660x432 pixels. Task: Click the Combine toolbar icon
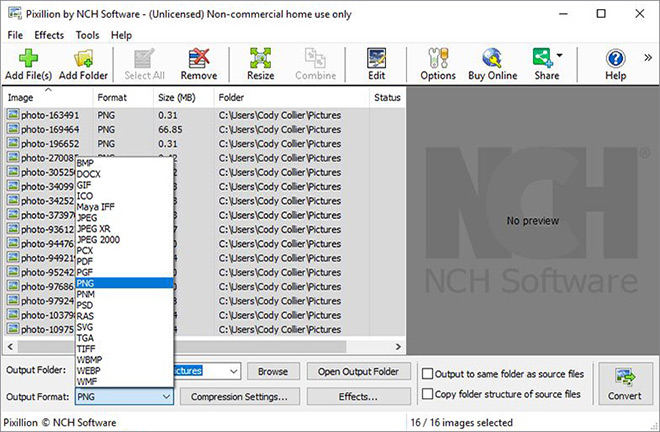(x=315, y=58)
